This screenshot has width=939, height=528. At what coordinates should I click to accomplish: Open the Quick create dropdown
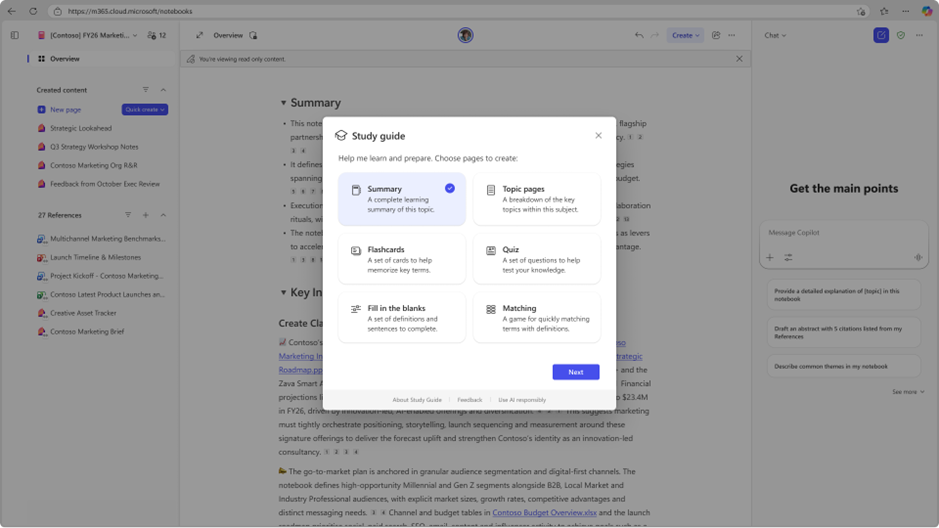click(145, 110)
